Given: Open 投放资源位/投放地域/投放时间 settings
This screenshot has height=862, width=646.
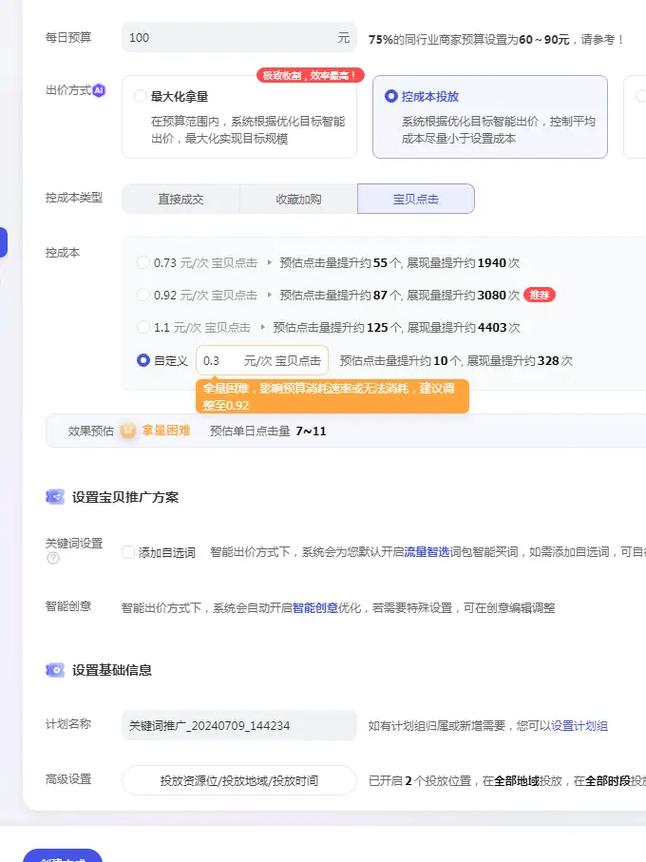Looking at the screenshot, I should point(239,780).
